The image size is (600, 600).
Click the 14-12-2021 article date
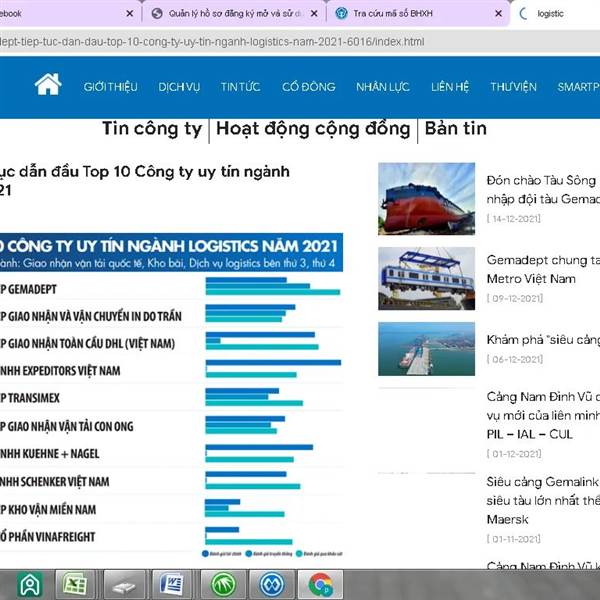514,218
